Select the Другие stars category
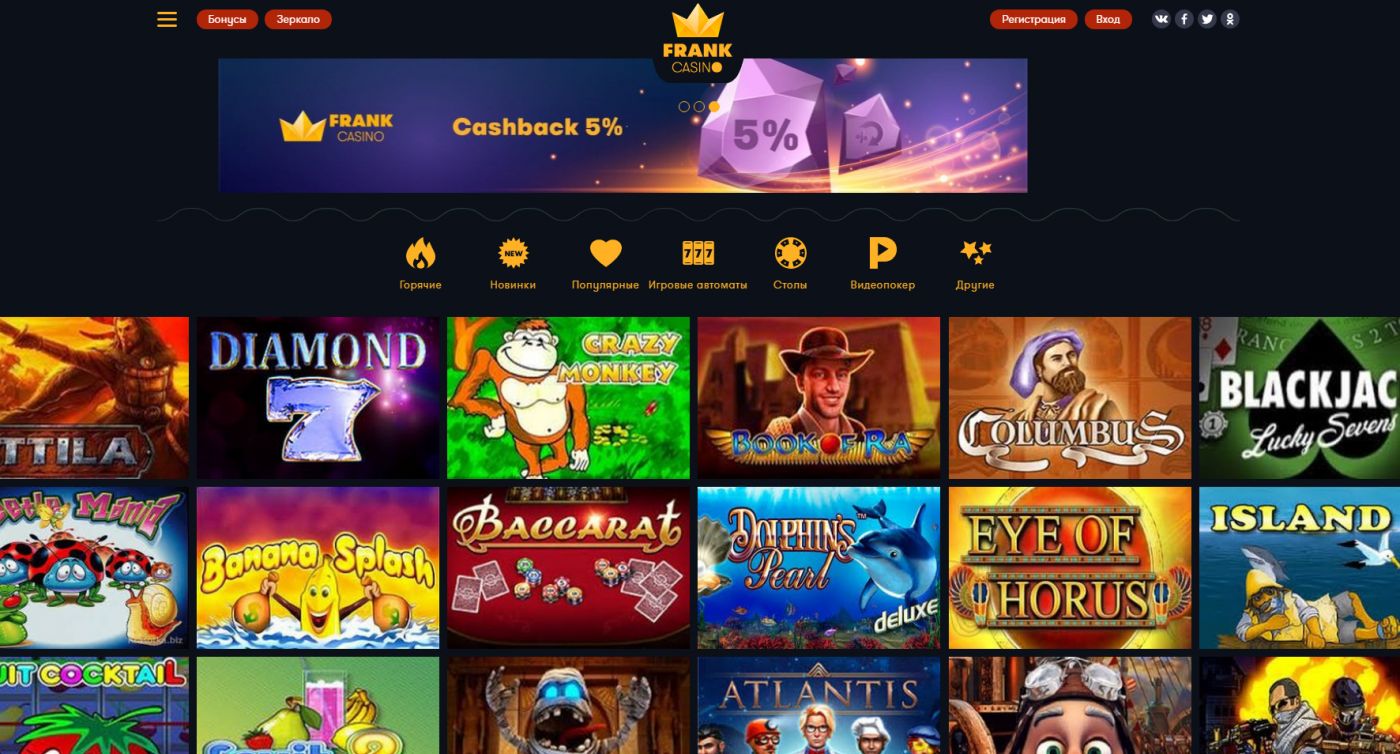1400x754 pixels. coord(975,264)
